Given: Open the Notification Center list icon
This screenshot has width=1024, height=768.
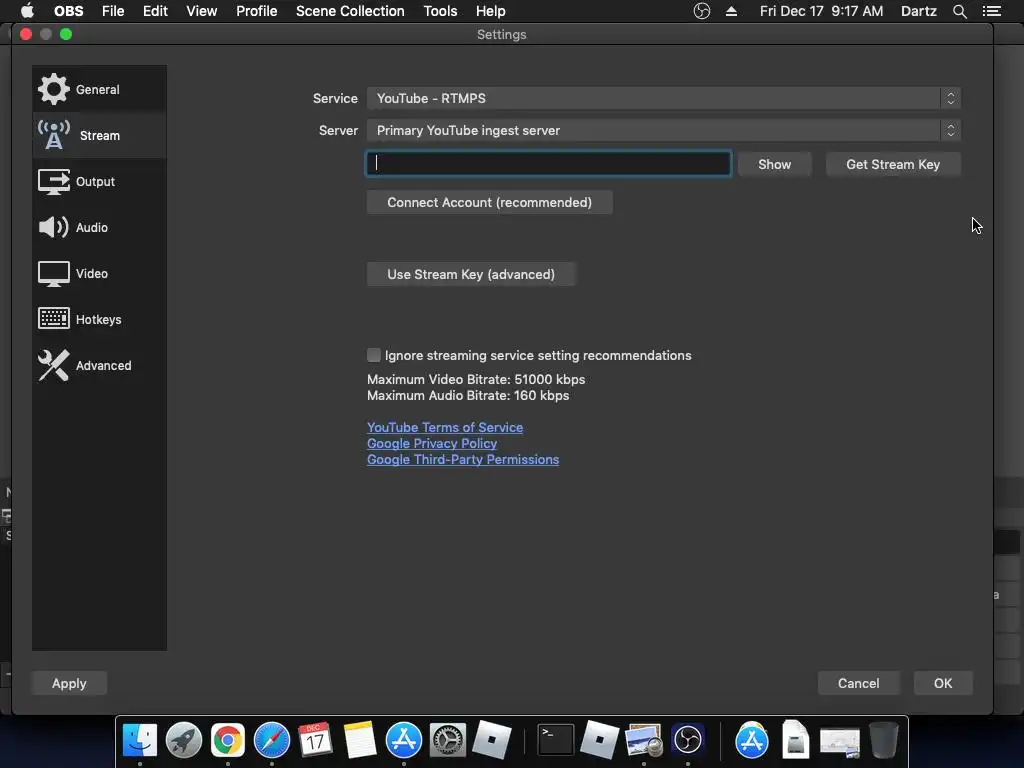Looking at the screenshot, I should tap(991, 11).
